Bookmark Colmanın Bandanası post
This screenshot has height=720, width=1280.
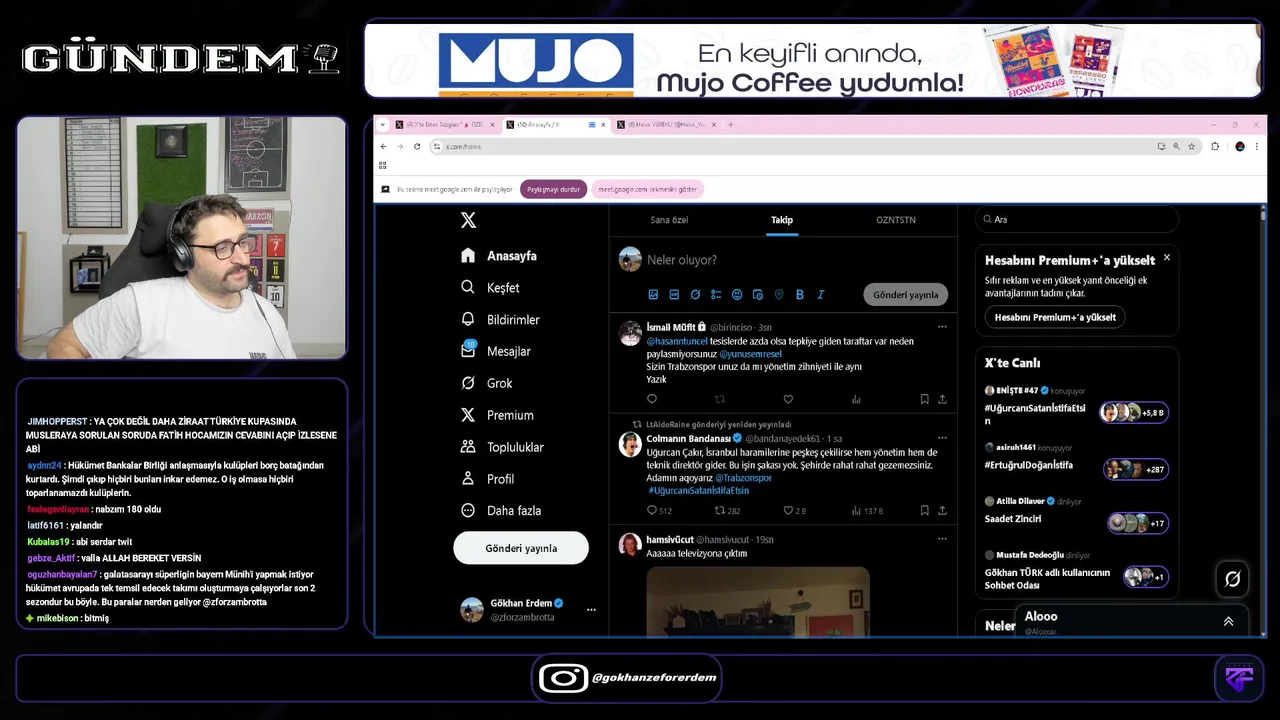(x=924, y=510)
